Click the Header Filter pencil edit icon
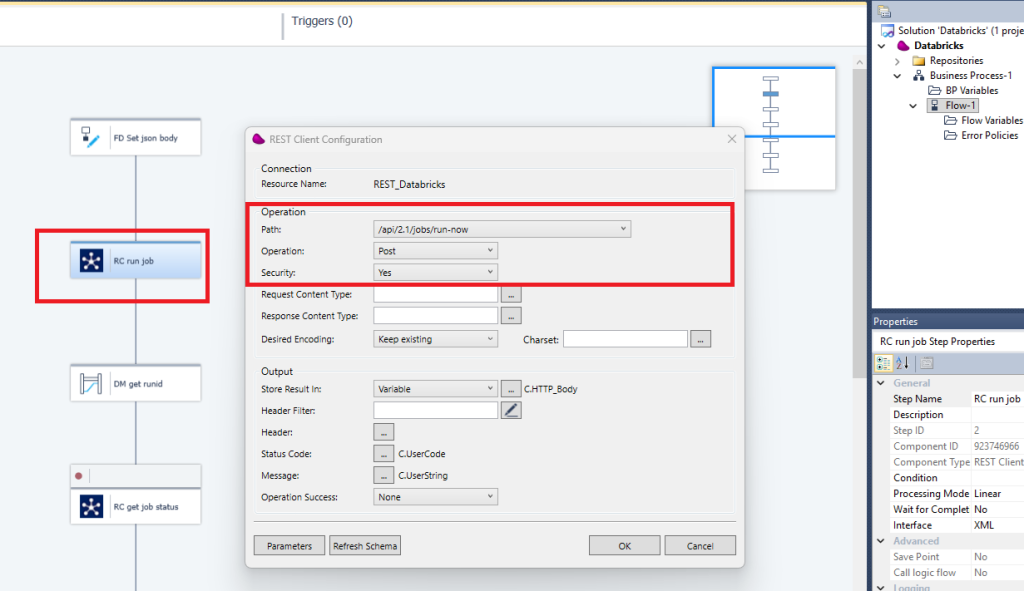 coord(511,410)
